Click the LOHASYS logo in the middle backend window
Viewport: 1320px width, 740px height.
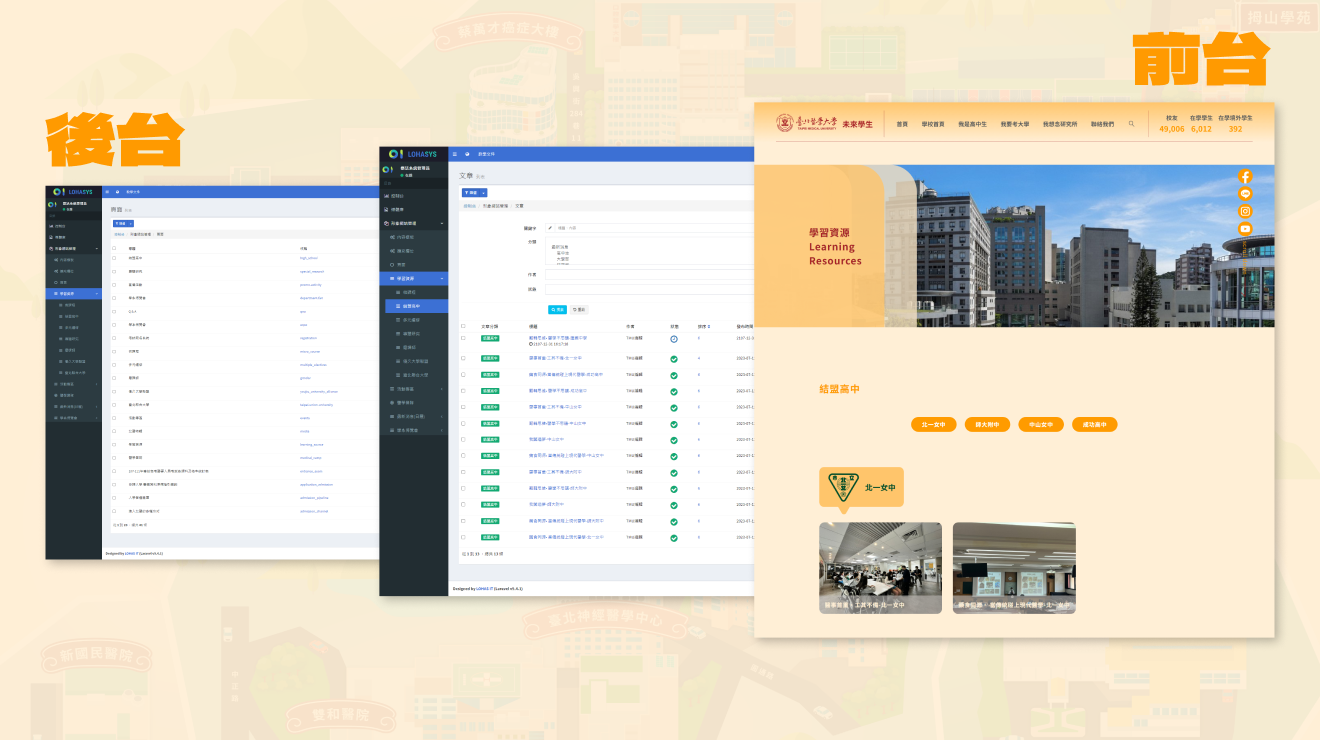click(x=414, y=154)
